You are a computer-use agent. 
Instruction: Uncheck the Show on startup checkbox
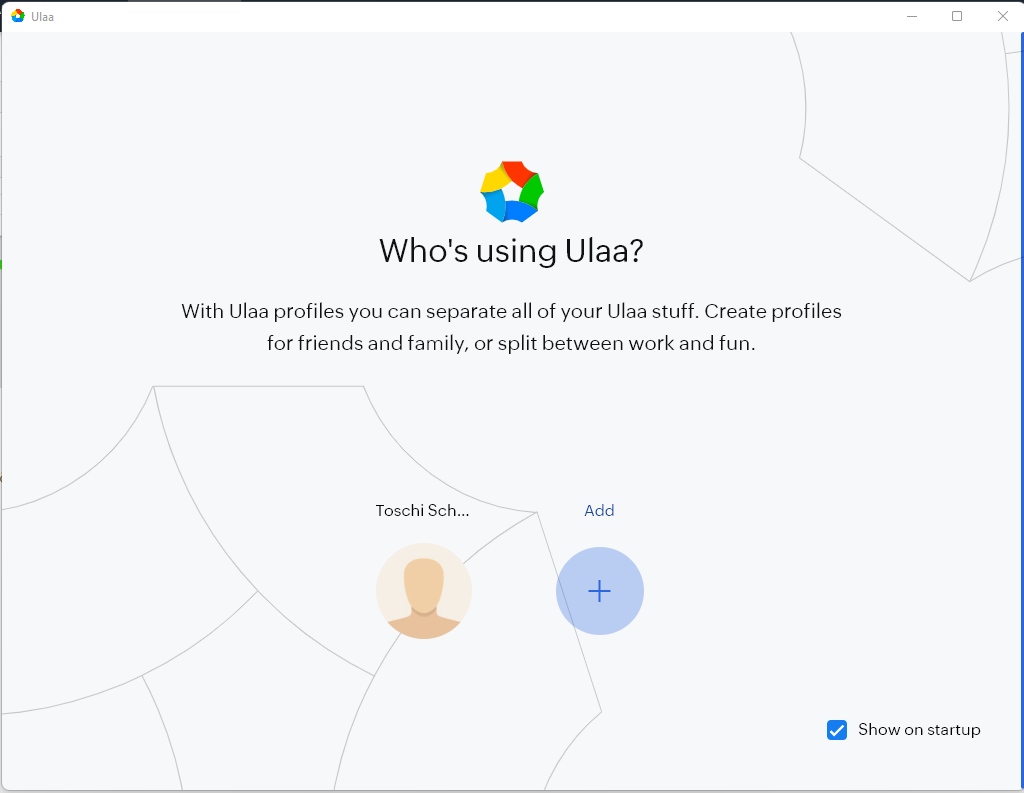tap(837, 730)
